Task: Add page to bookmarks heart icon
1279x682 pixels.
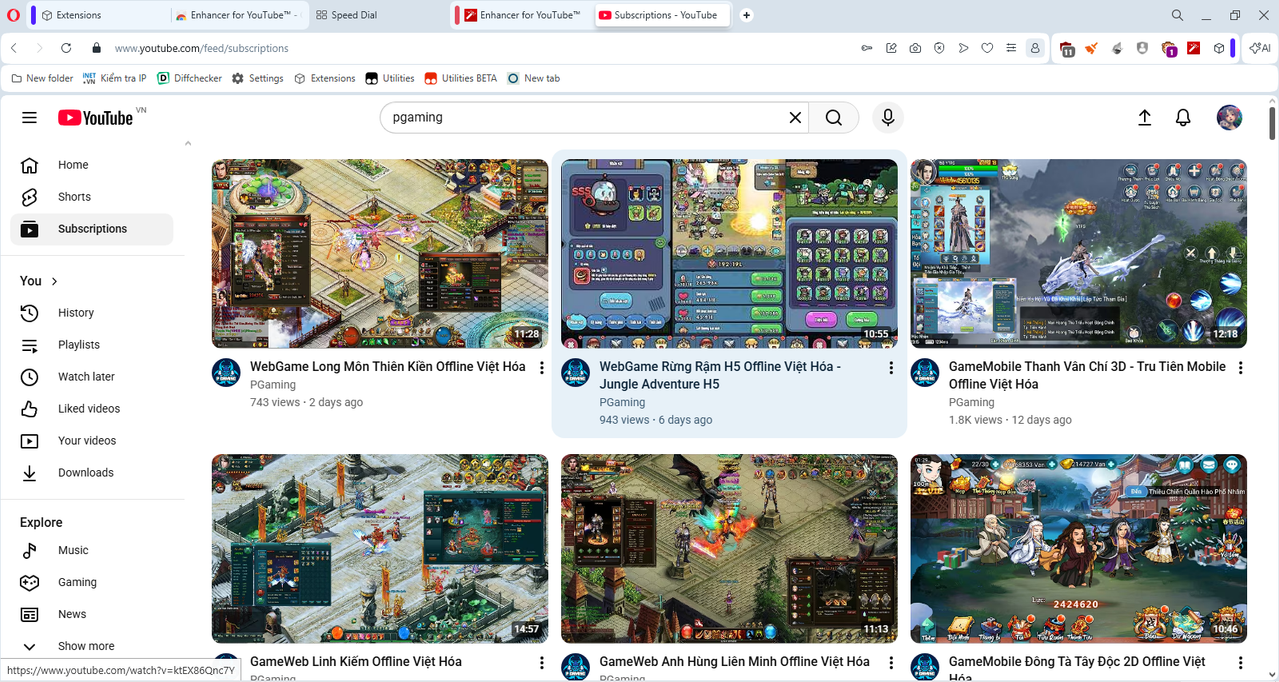Action: (987, 48)
